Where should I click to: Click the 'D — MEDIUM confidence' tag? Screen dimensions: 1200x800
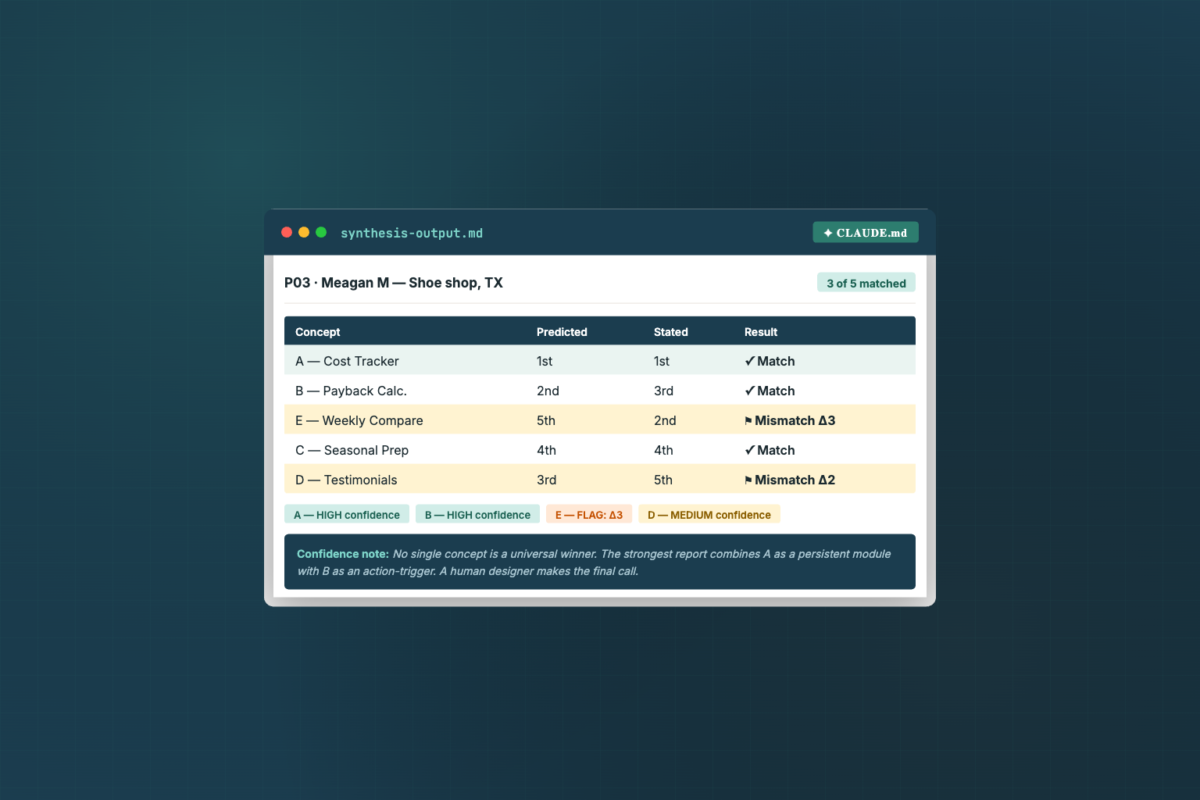(x=709, y=515)
